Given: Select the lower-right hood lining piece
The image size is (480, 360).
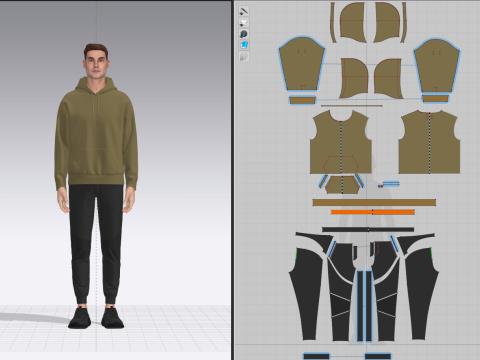Looking at the screenshot, I should pyautogui.click(x=388, y=78).
